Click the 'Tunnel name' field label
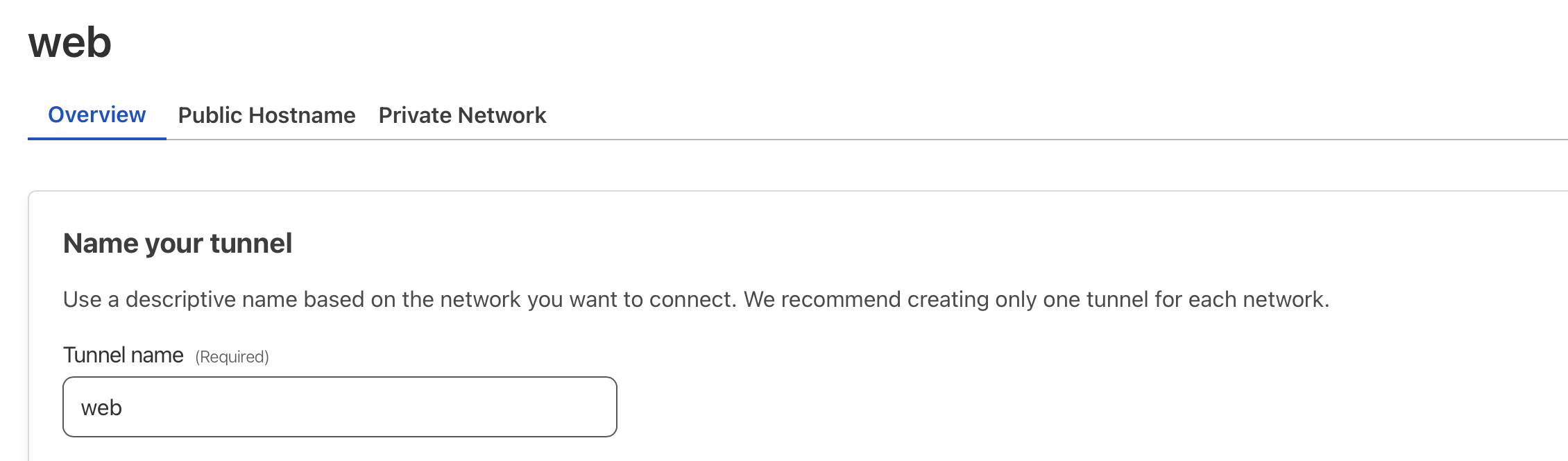Image resolution: width=1568 pixels, height=461 pixels. click(x=123, y=355)
